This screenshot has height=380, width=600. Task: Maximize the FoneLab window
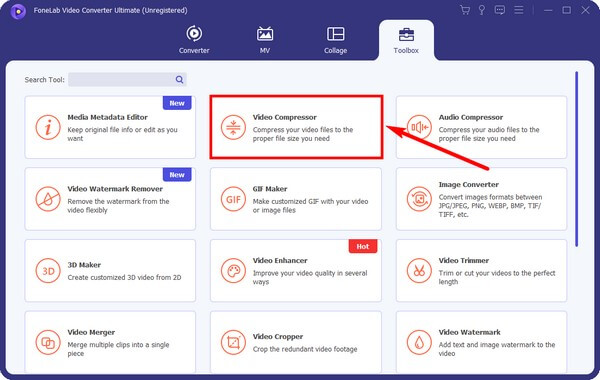(x=567, y=10)
